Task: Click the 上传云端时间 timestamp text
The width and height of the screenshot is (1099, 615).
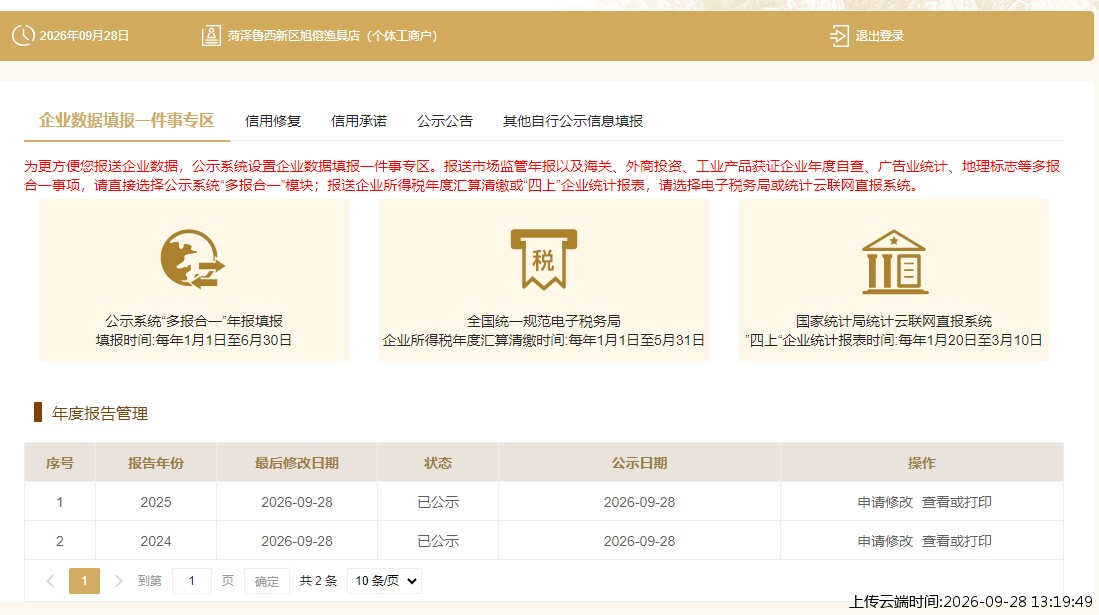Action: (971, 602)
